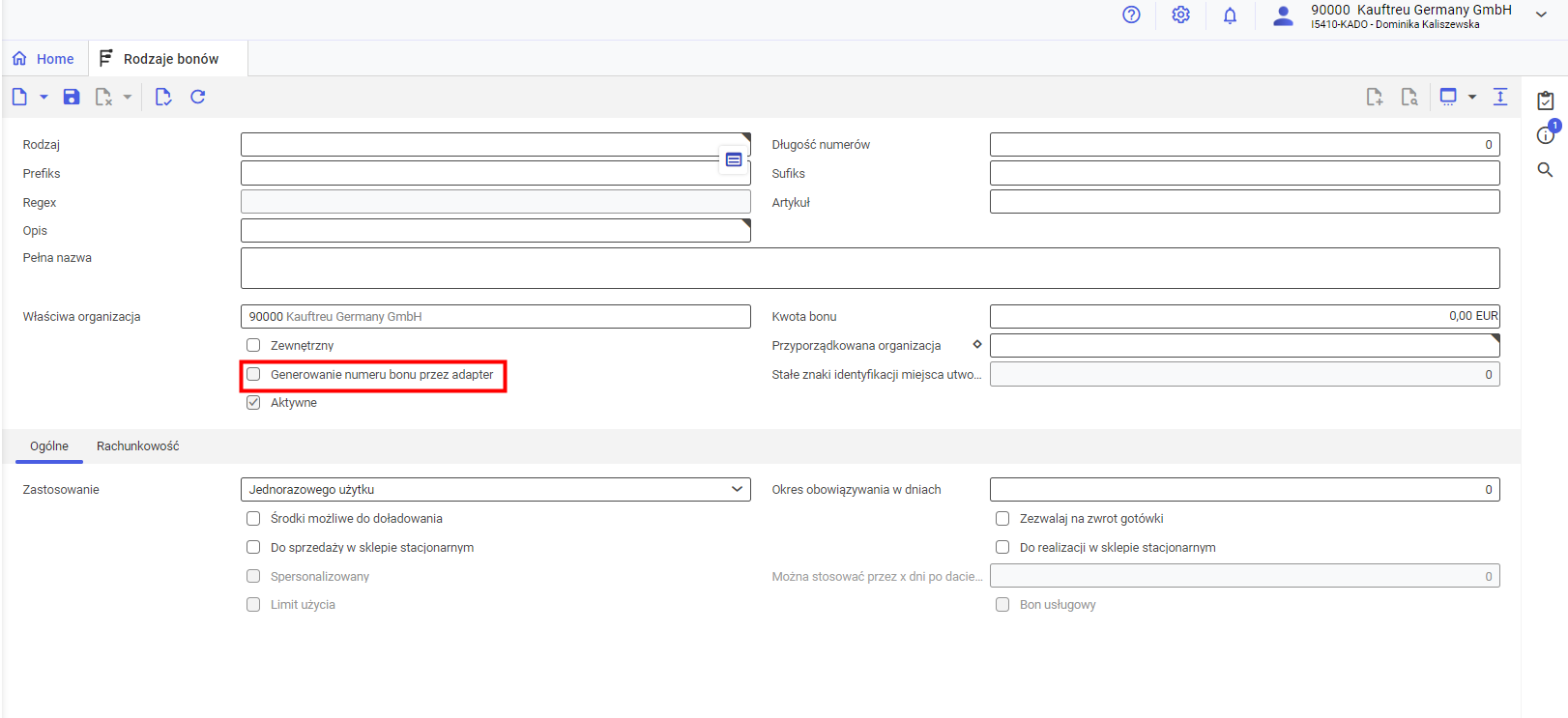
Task: Focus the Długość numerów field
Action: (1245, 145)
